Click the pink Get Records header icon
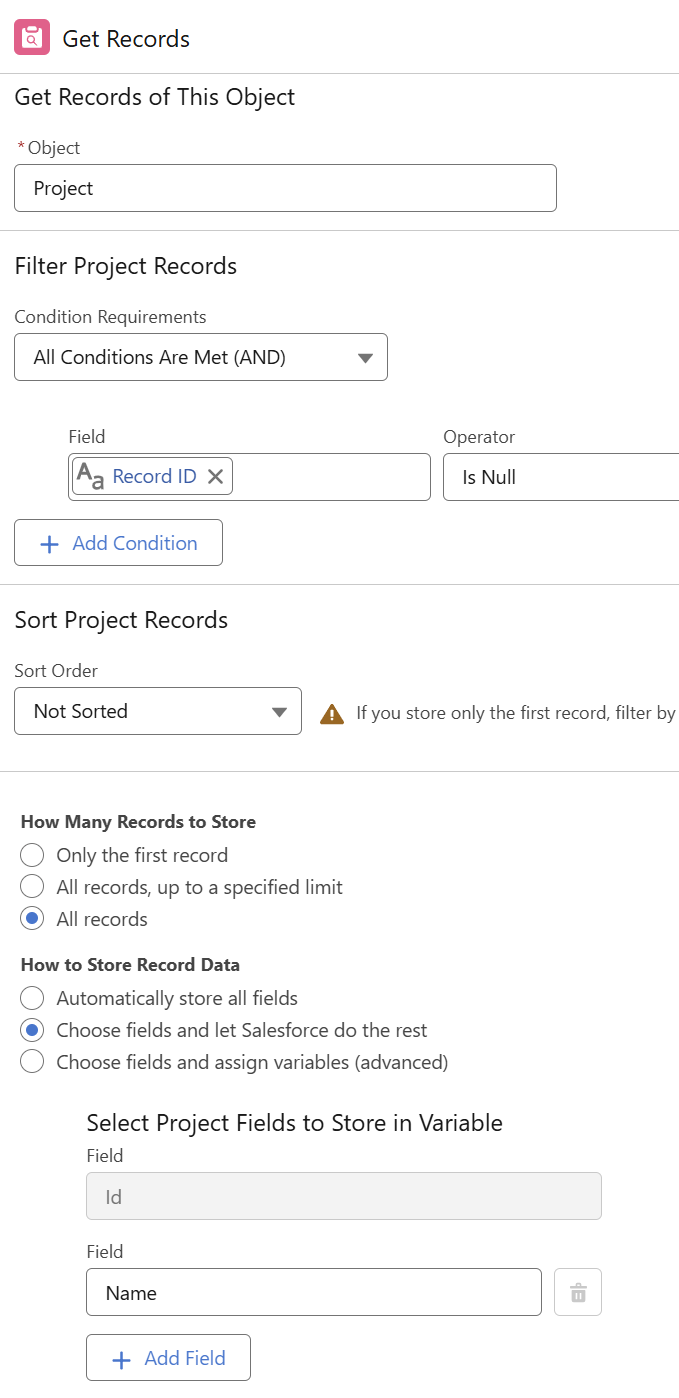This screenshot has height=1398, width=679. pos(32,38)
